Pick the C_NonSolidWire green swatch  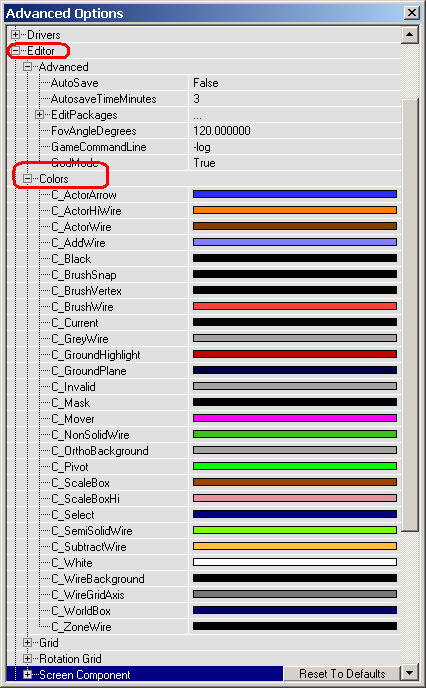click(295, 434)
